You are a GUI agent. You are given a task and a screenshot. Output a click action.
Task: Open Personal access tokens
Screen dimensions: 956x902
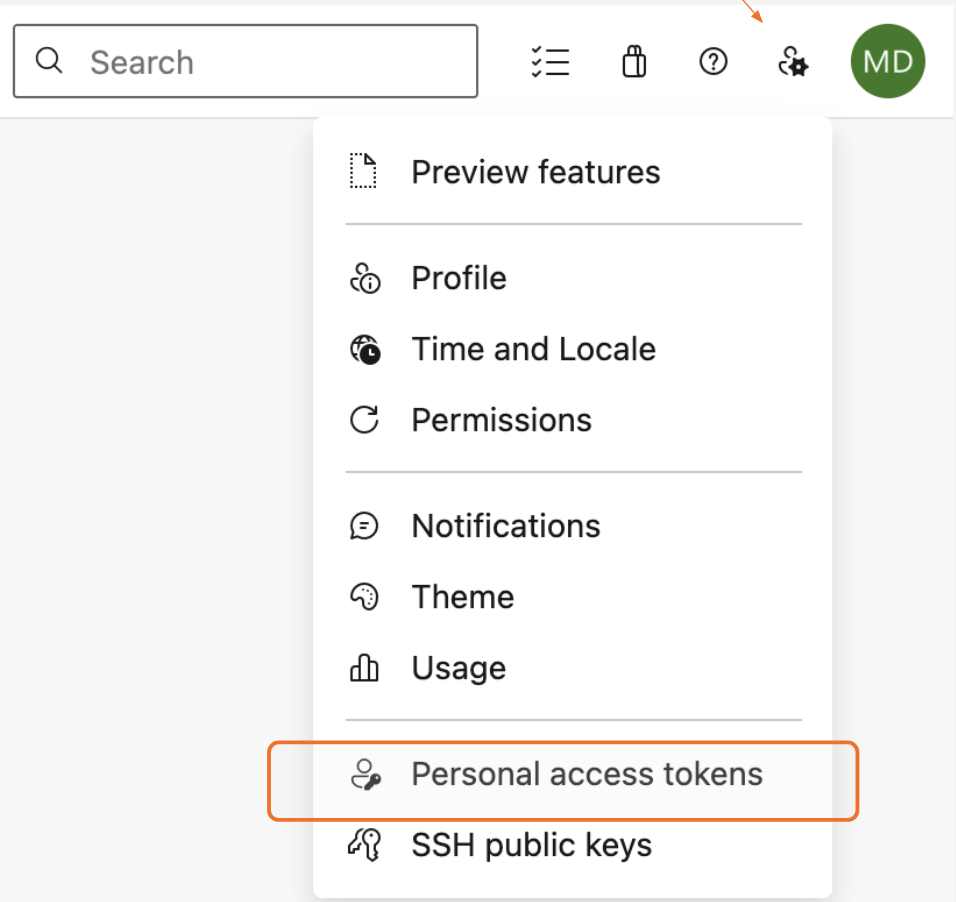click(586, 774)
